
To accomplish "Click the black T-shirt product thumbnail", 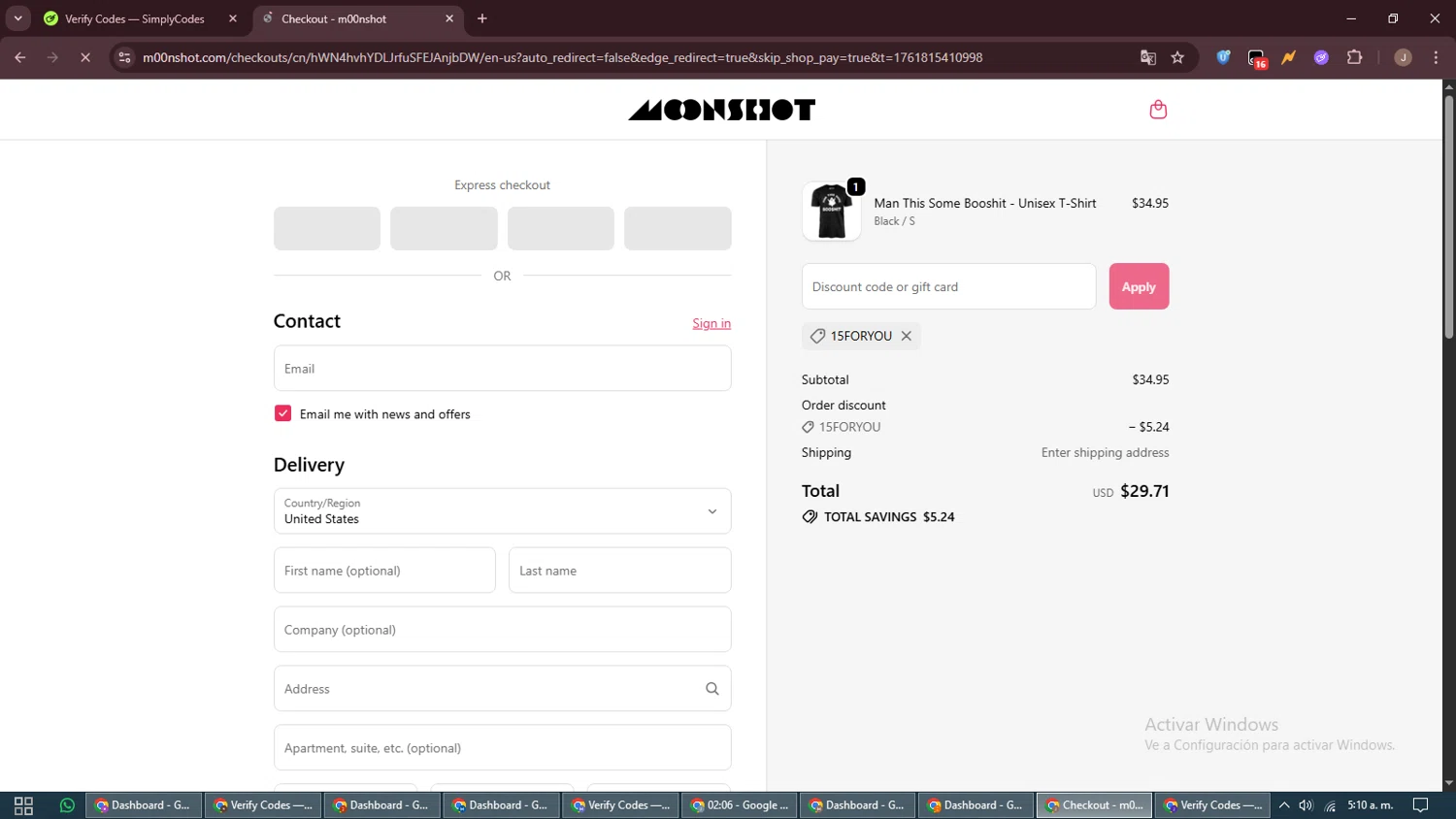I will coord(832,212).
